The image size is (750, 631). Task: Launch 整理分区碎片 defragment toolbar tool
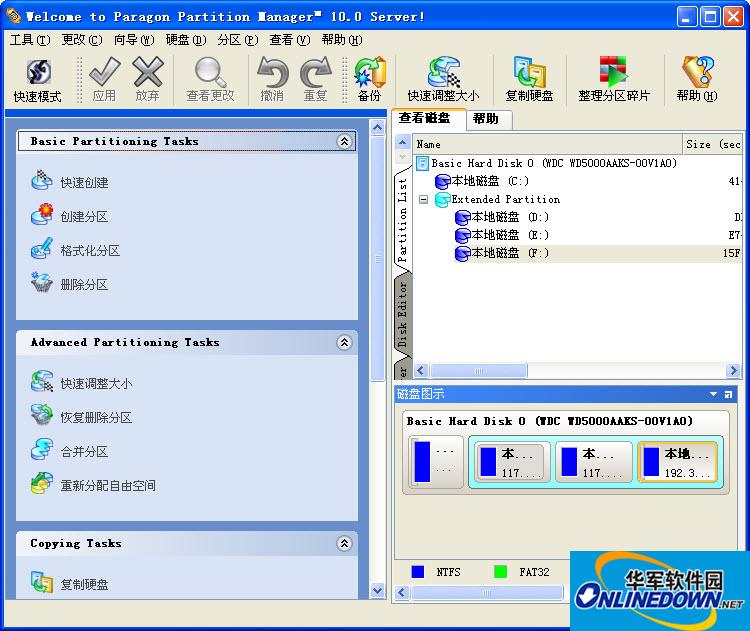tap(614, 80)
